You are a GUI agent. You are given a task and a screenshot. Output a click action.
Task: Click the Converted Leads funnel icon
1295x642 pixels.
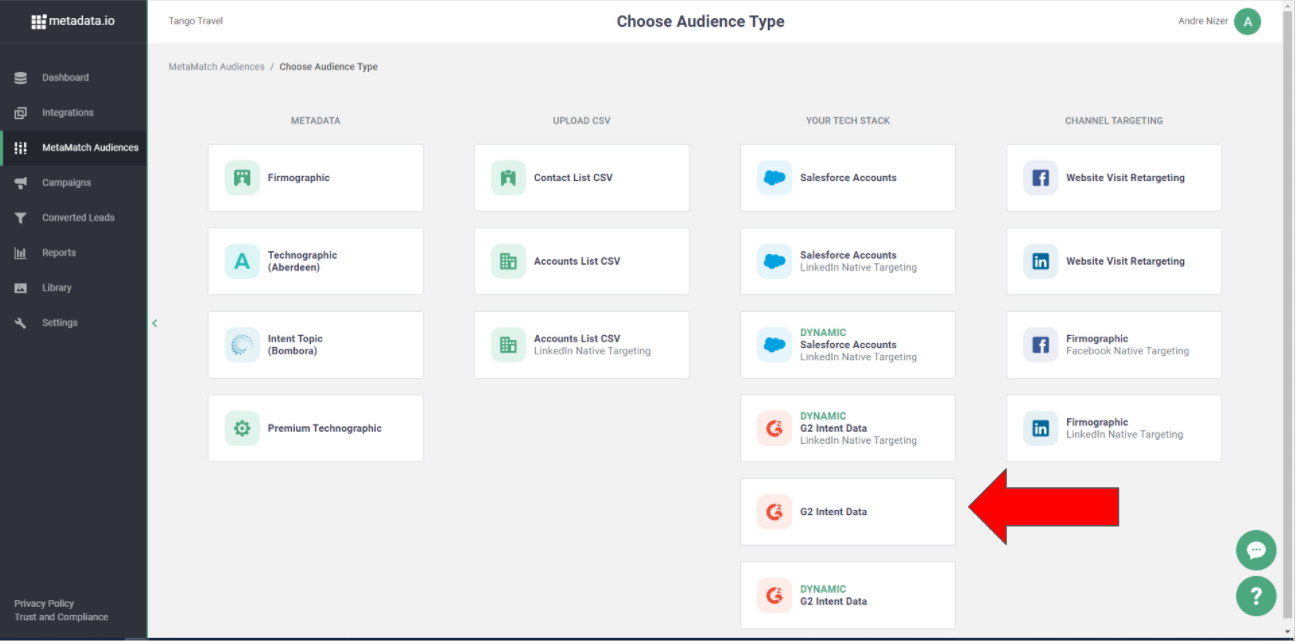tap(21, 218)
